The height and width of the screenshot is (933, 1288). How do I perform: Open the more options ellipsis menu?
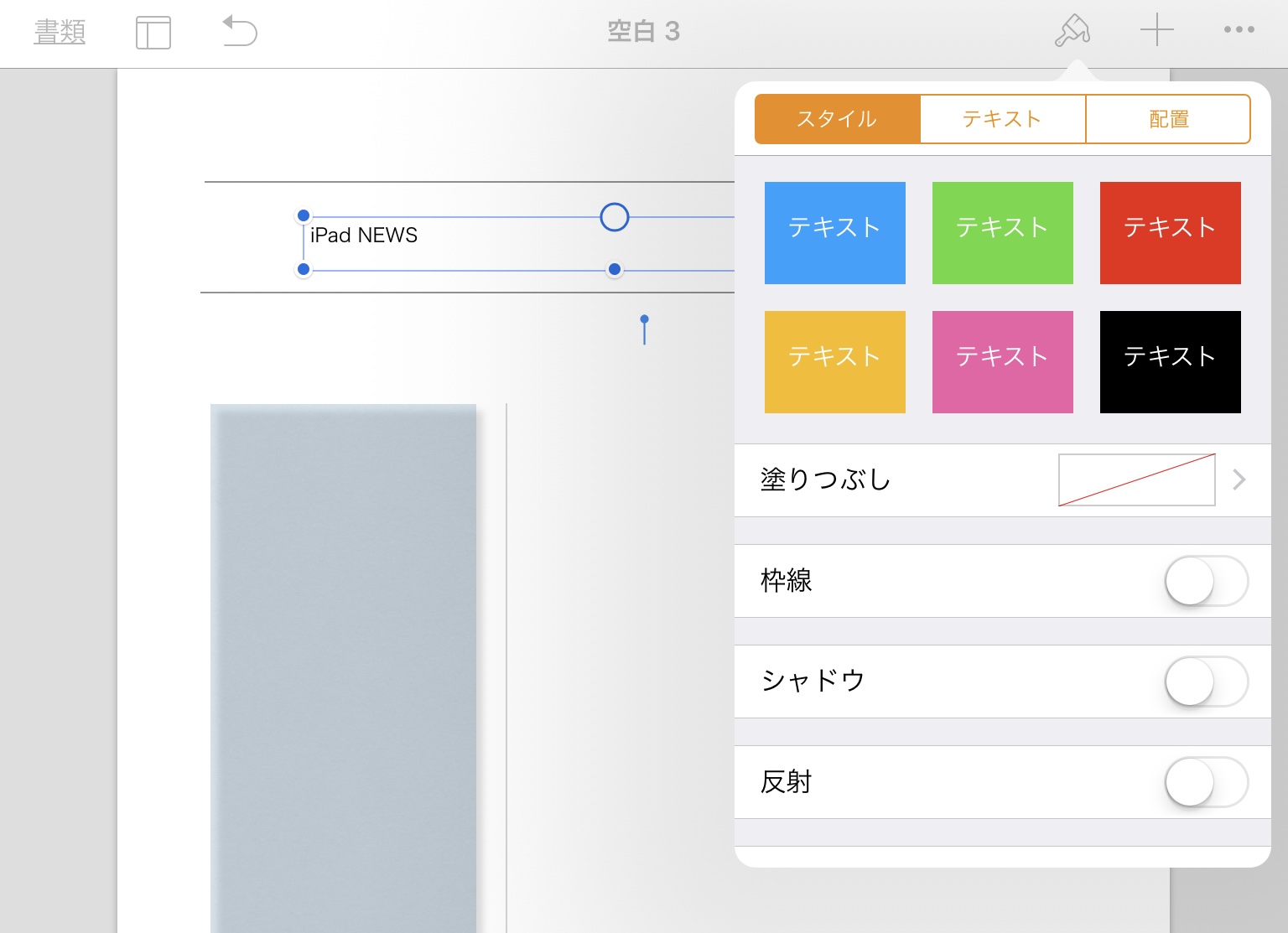pyautogui.click(x=1239, y=29)
